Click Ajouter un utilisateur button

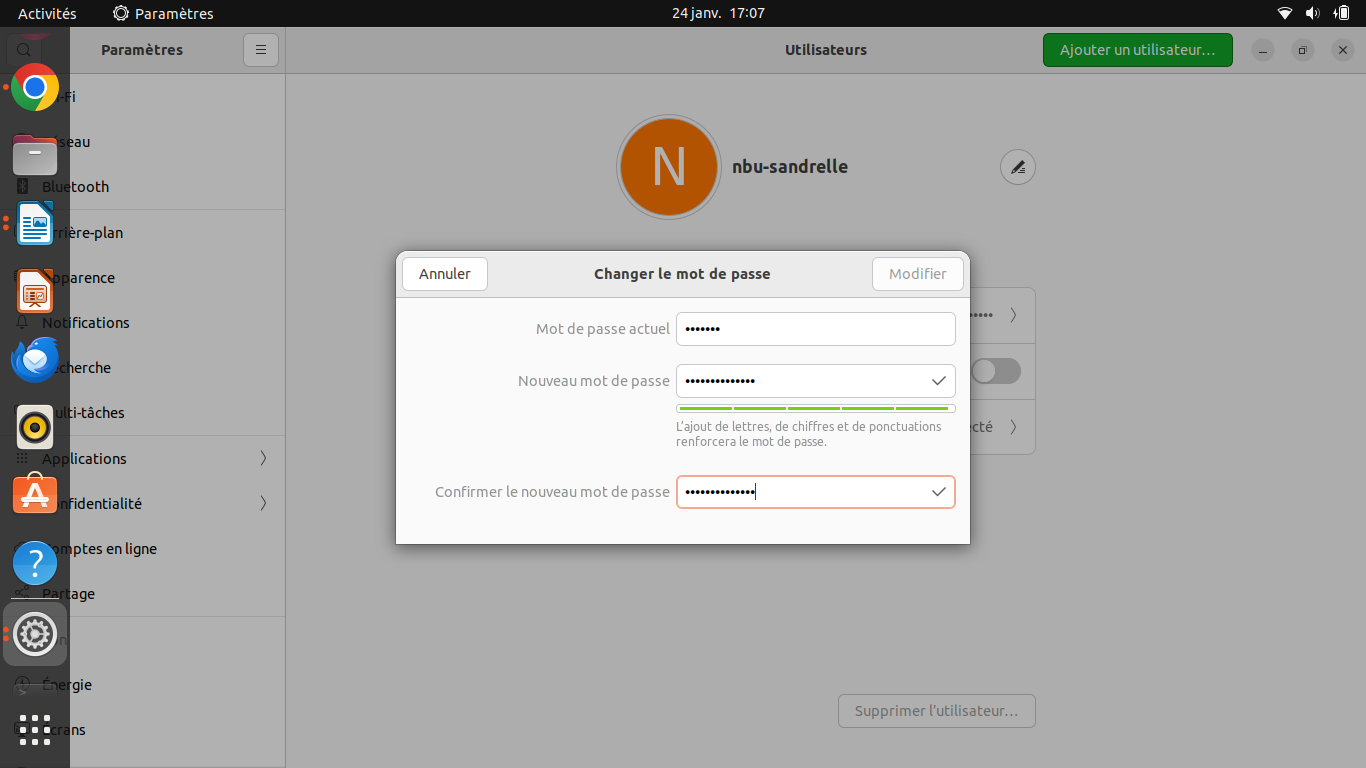(1138, 50)
